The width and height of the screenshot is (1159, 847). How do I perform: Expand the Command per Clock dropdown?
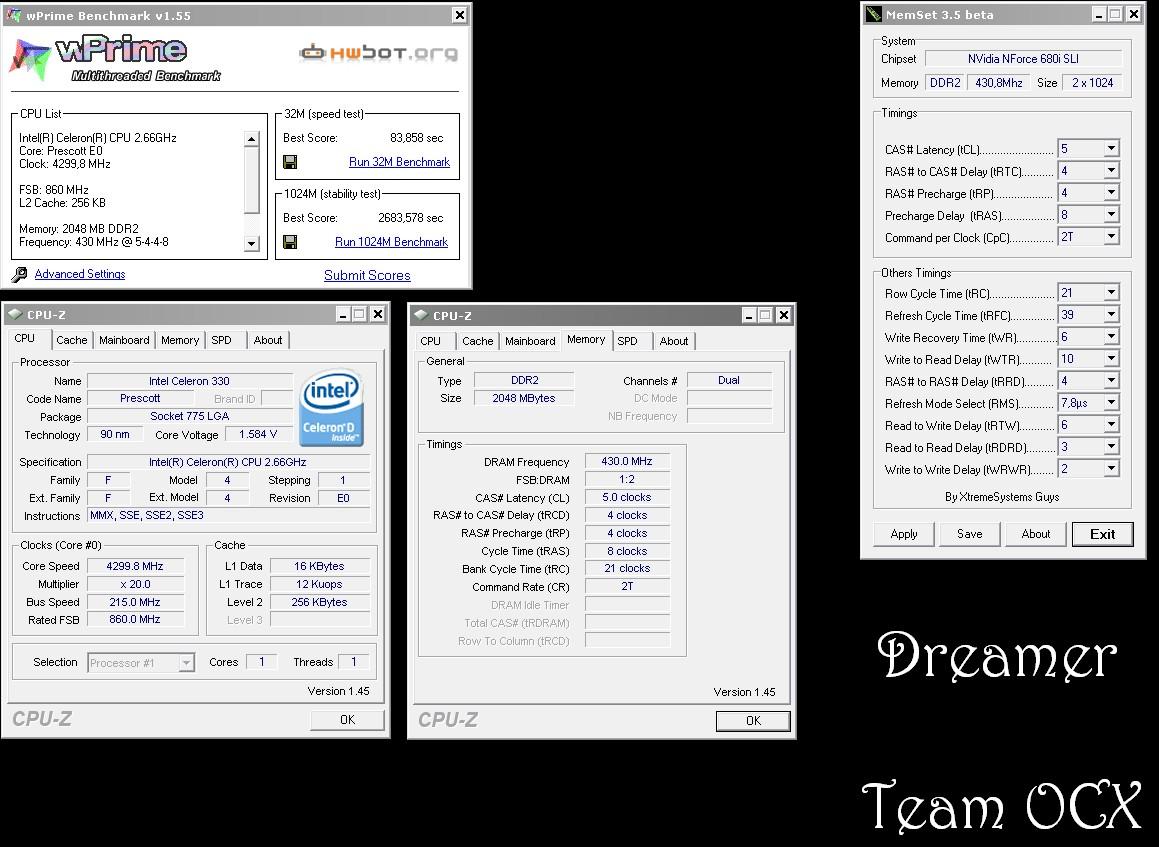(1111, 237)
